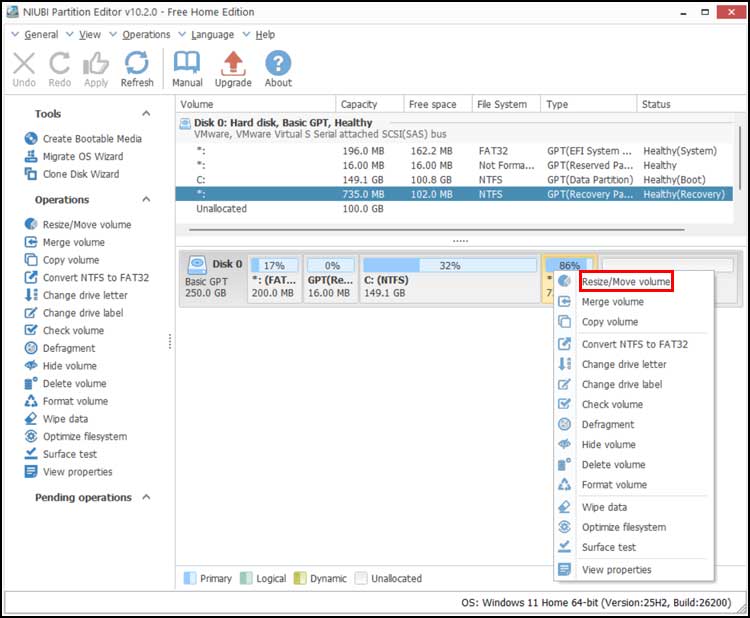This screenshot has height=618, width=750.
Task: Click Defragment sidebar icon
Action: pyautogui.click(x=31, y=348)
